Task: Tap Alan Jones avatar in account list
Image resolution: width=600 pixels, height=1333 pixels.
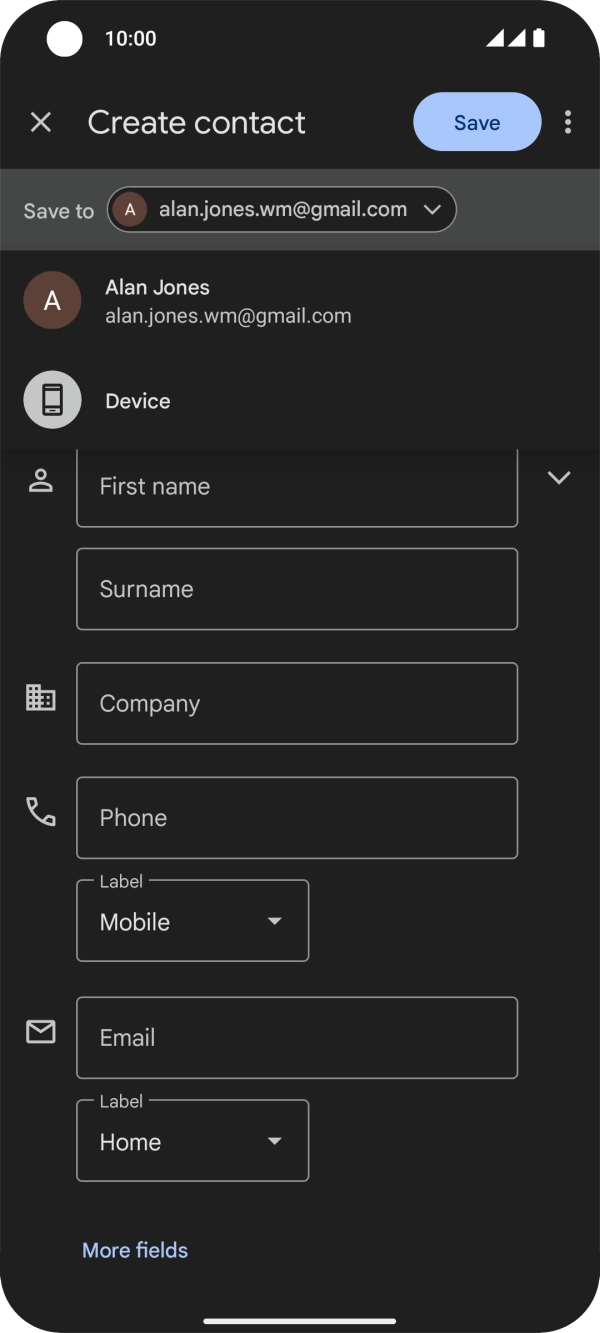Action: [52, 300]
